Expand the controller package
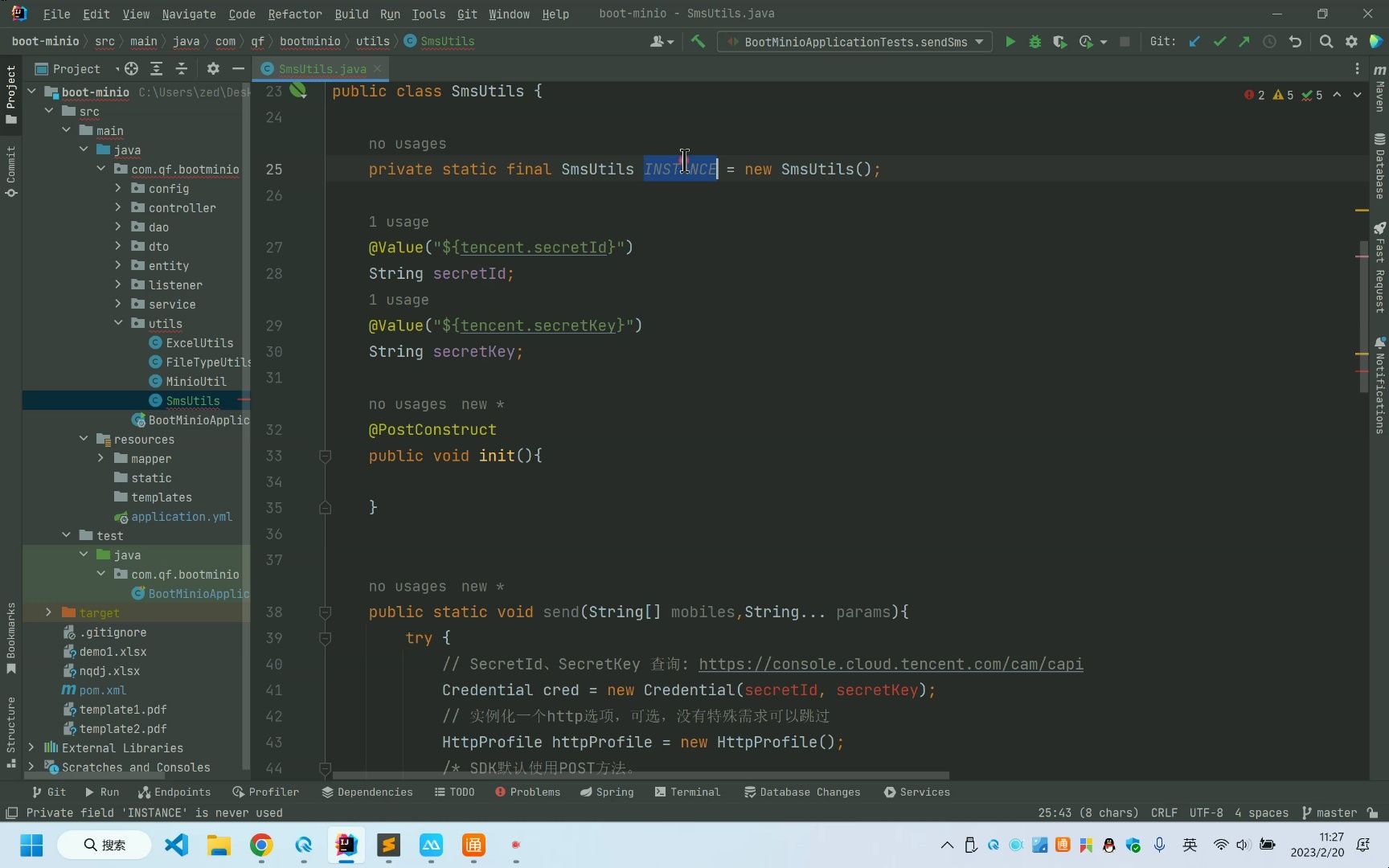 [118, 207]
